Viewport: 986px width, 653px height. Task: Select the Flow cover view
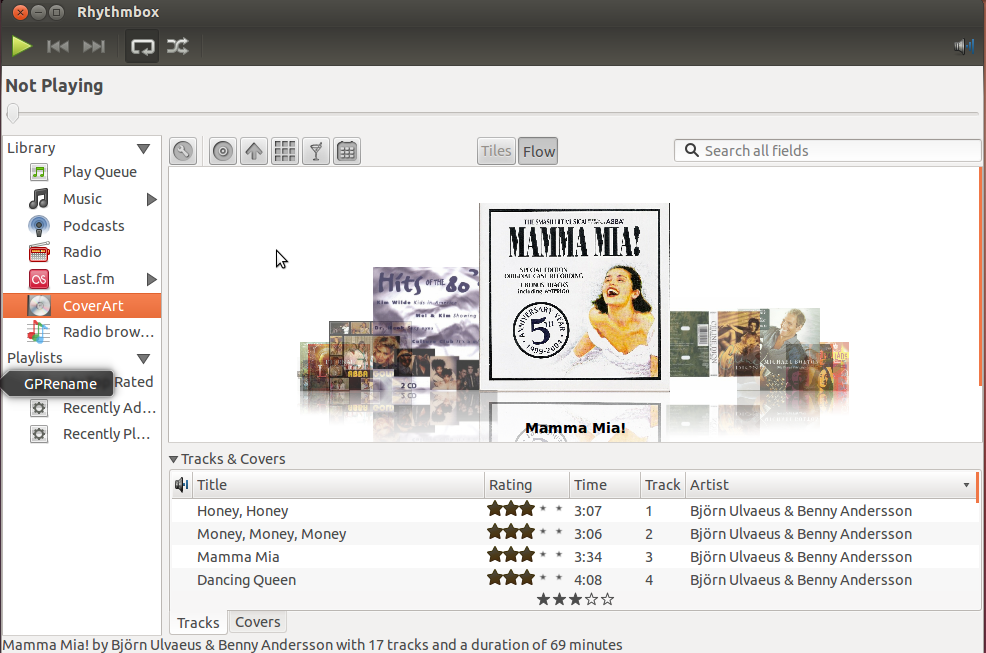coord(539,151)
